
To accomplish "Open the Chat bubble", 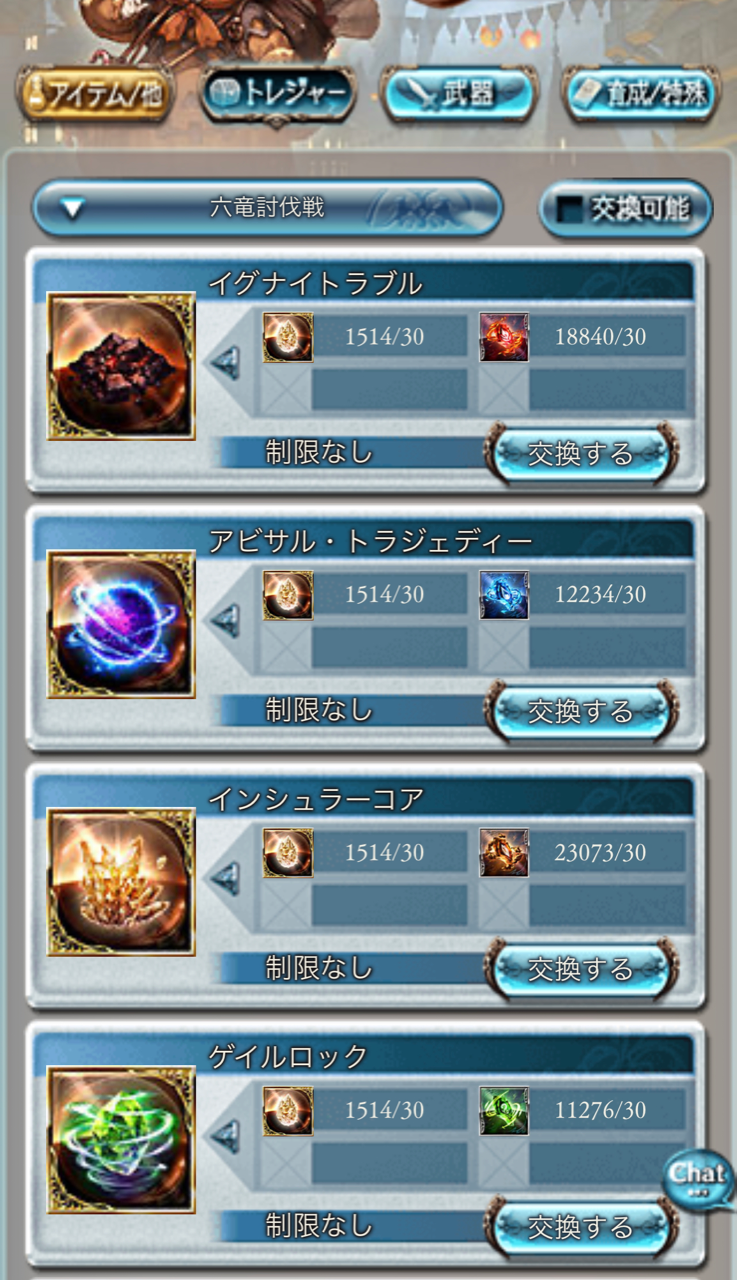I will [x=698, y=1178].
